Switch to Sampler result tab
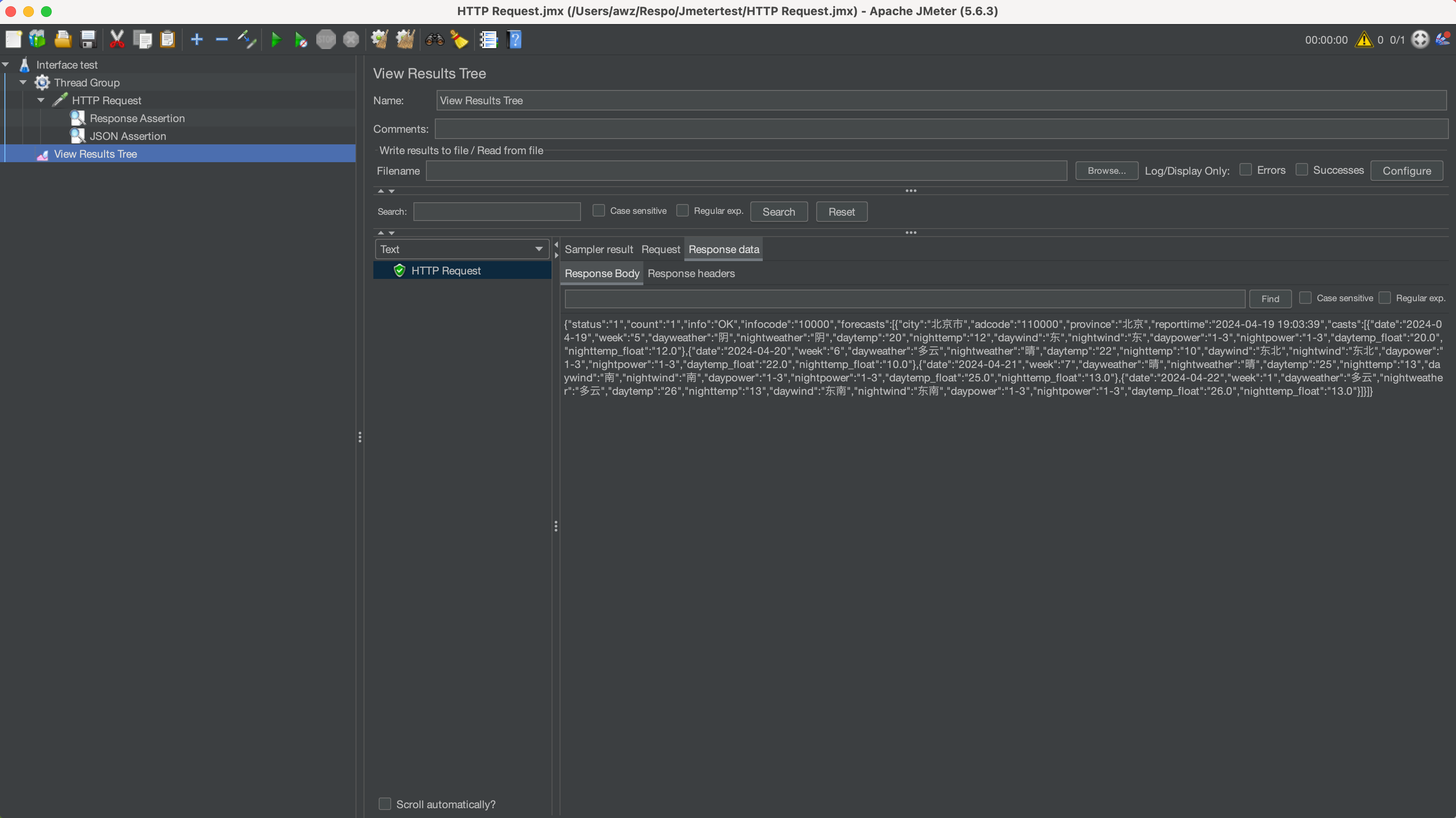1456x818 pixels. click(x=598, y=249)
